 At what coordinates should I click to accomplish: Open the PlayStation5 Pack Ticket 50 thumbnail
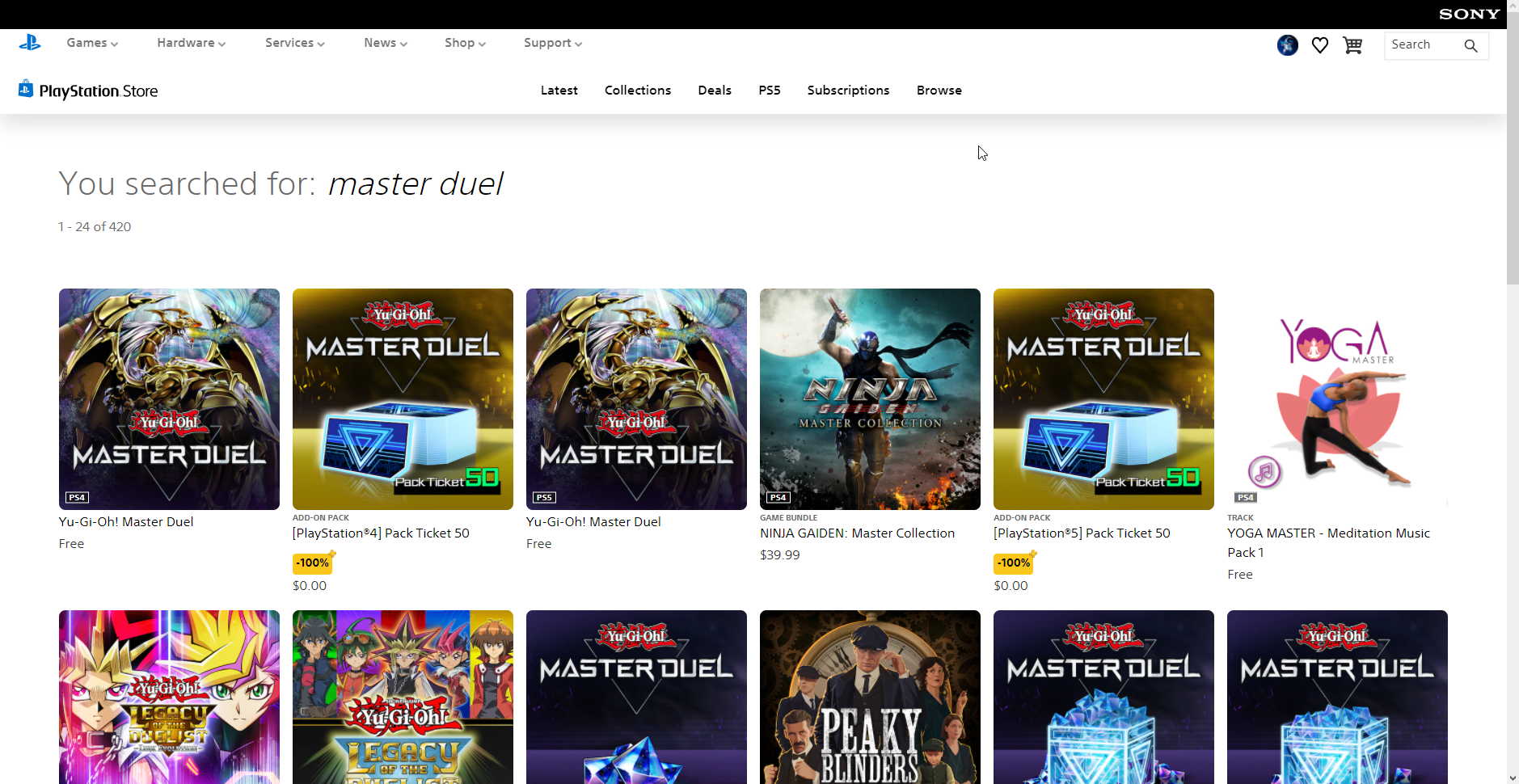[x=1103, y=399]
